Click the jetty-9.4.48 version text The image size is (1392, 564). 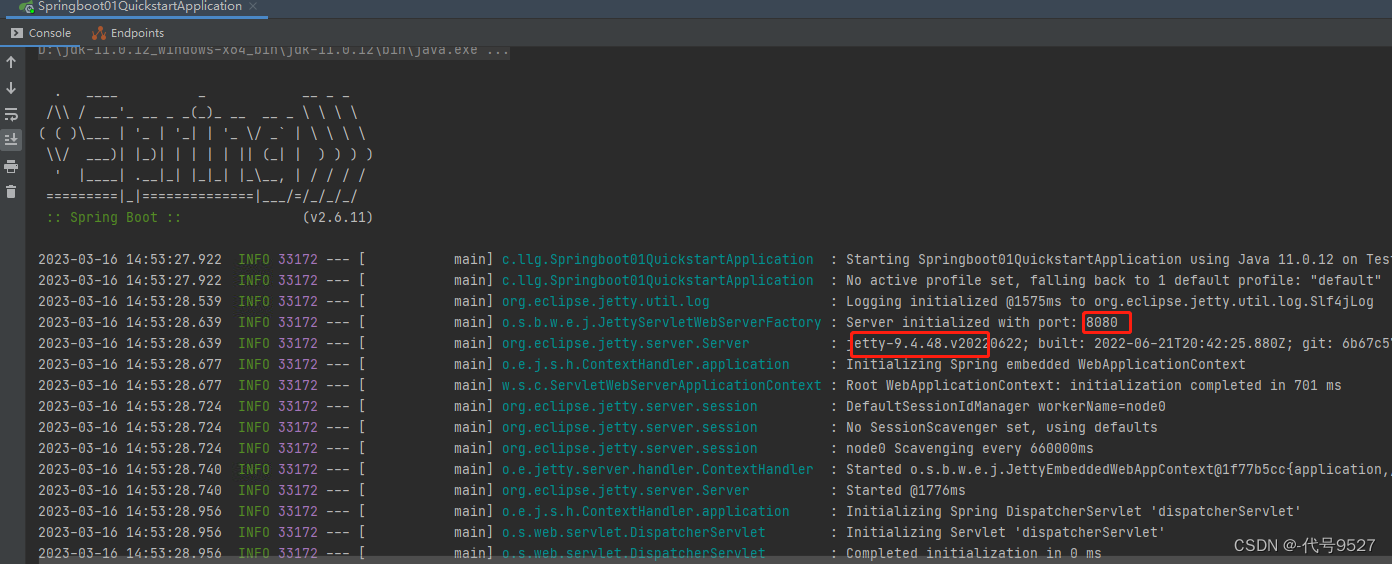pyautogui.click(x=918, y=344)
